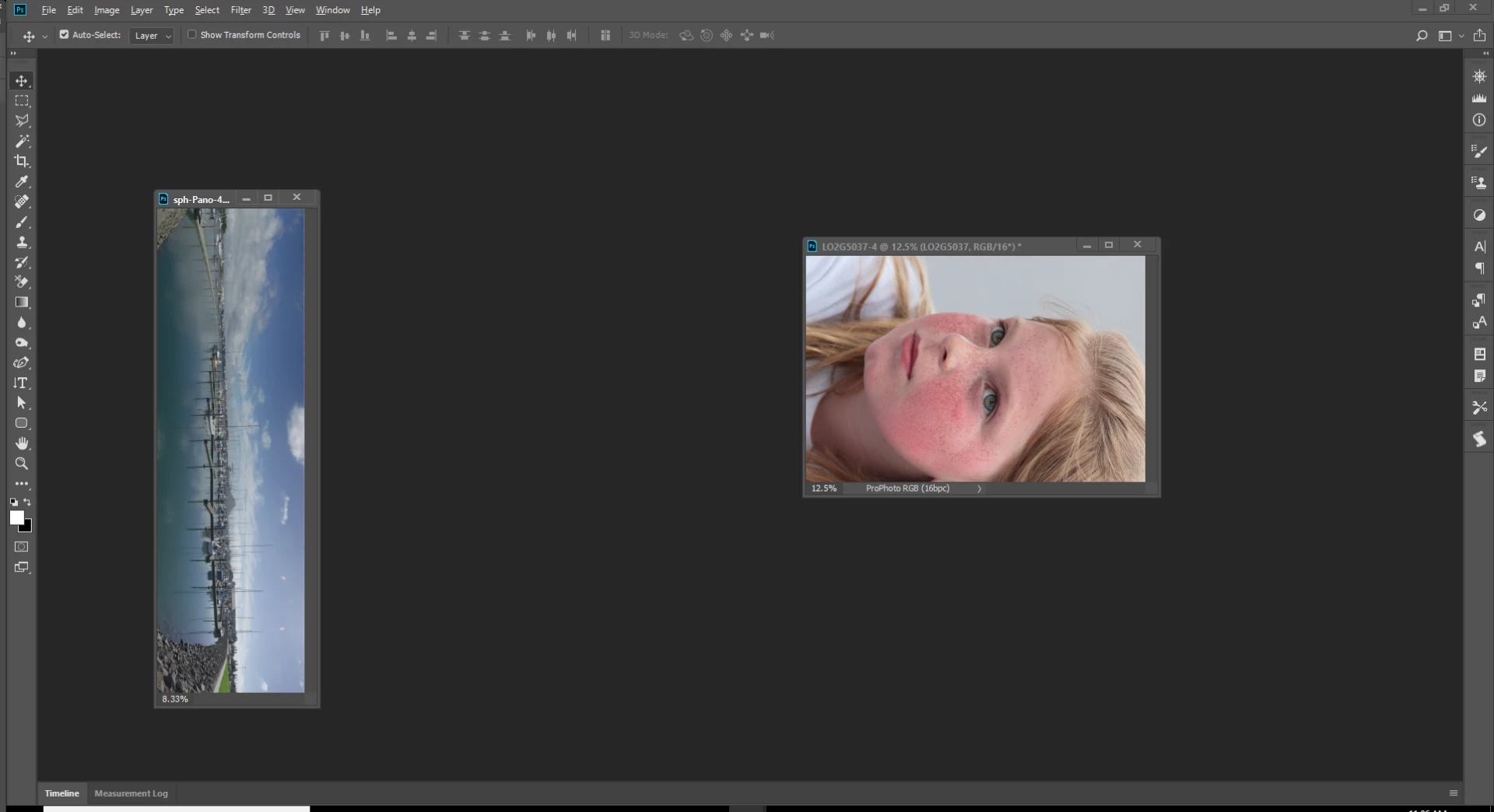
Task: Open the Auto-Select Layer dropdown
Action: (152, 36)
